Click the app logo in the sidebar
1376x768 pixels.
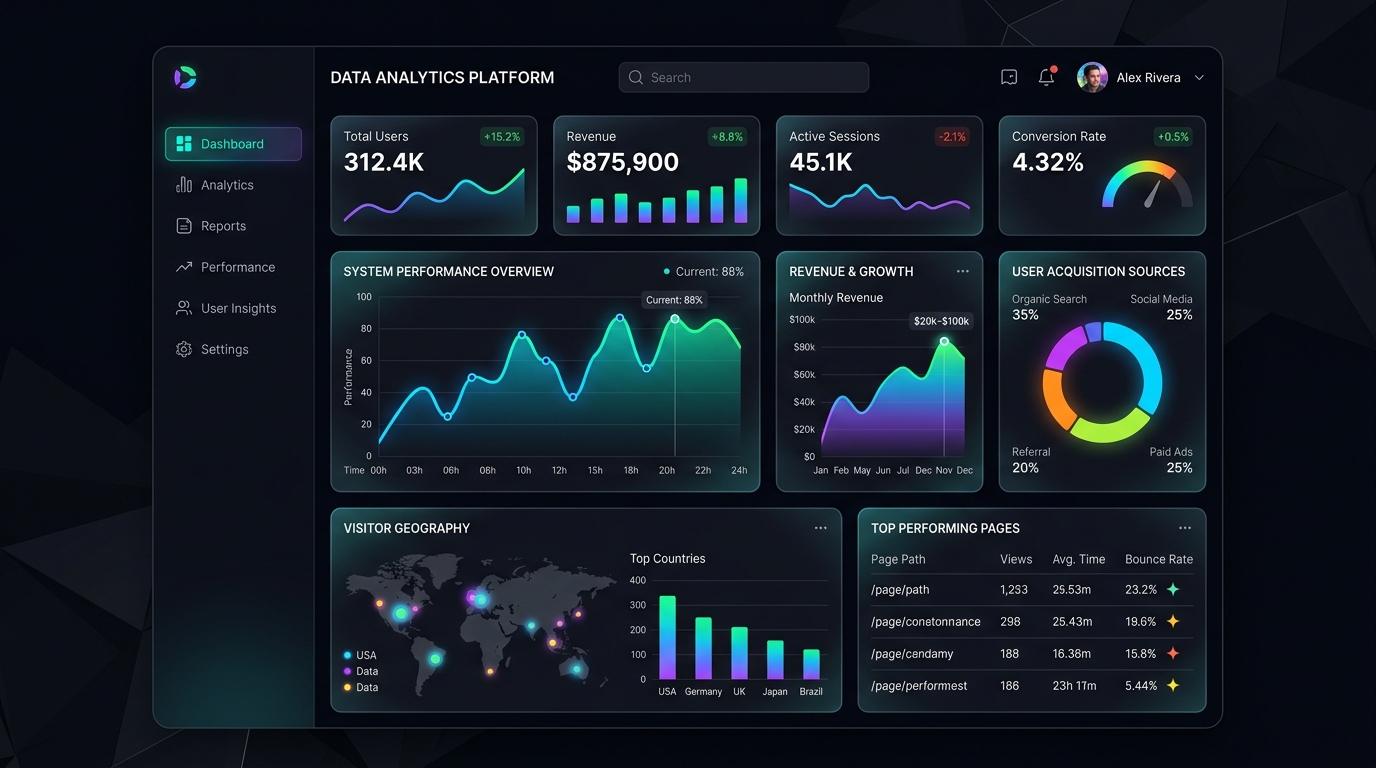point(185,77)
